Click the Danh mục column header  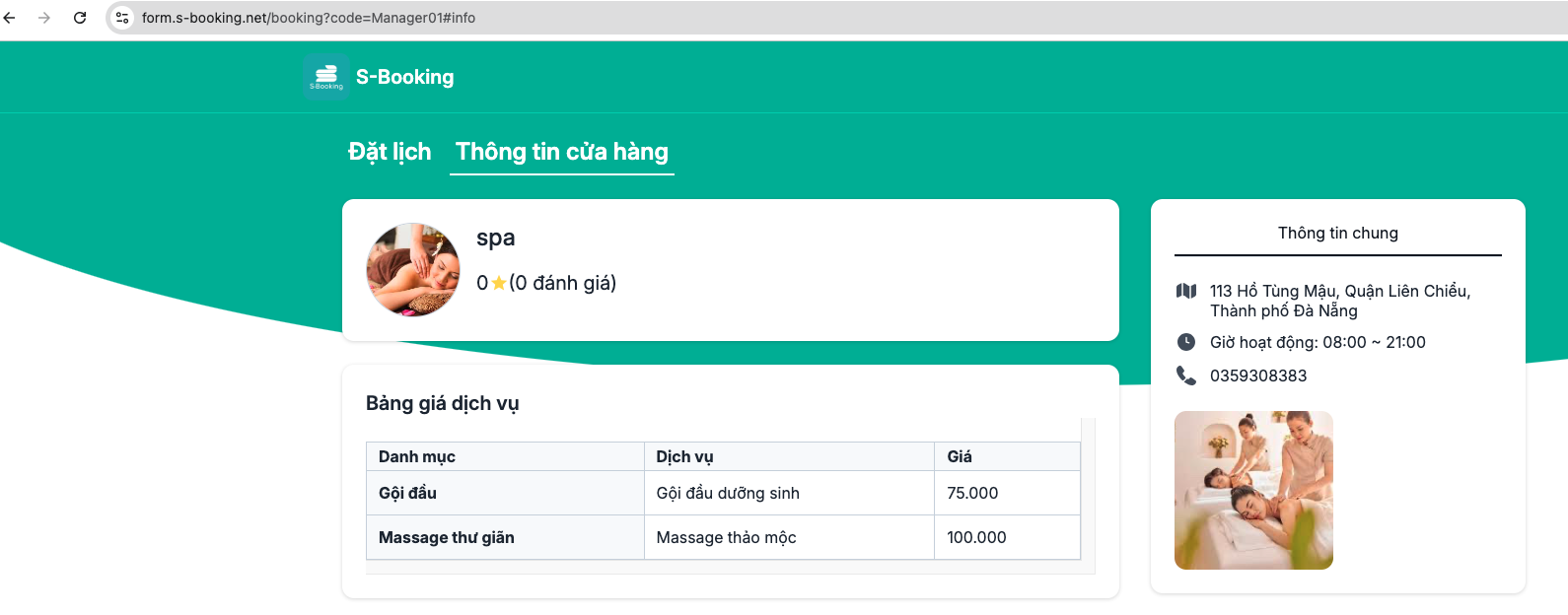417,456
